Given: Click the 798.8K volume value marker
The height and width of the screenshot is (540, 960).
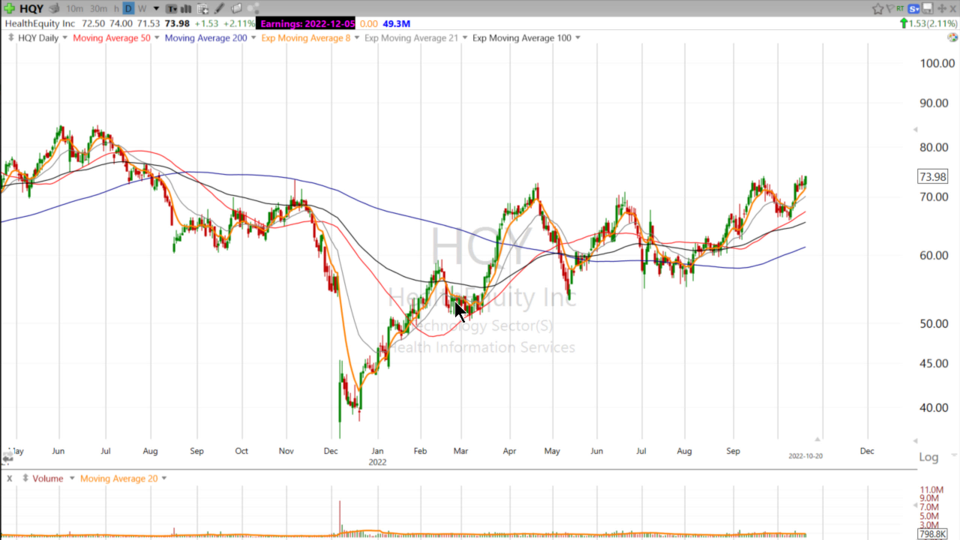Looking at the screenshot, I should click(x=932, y=534).
